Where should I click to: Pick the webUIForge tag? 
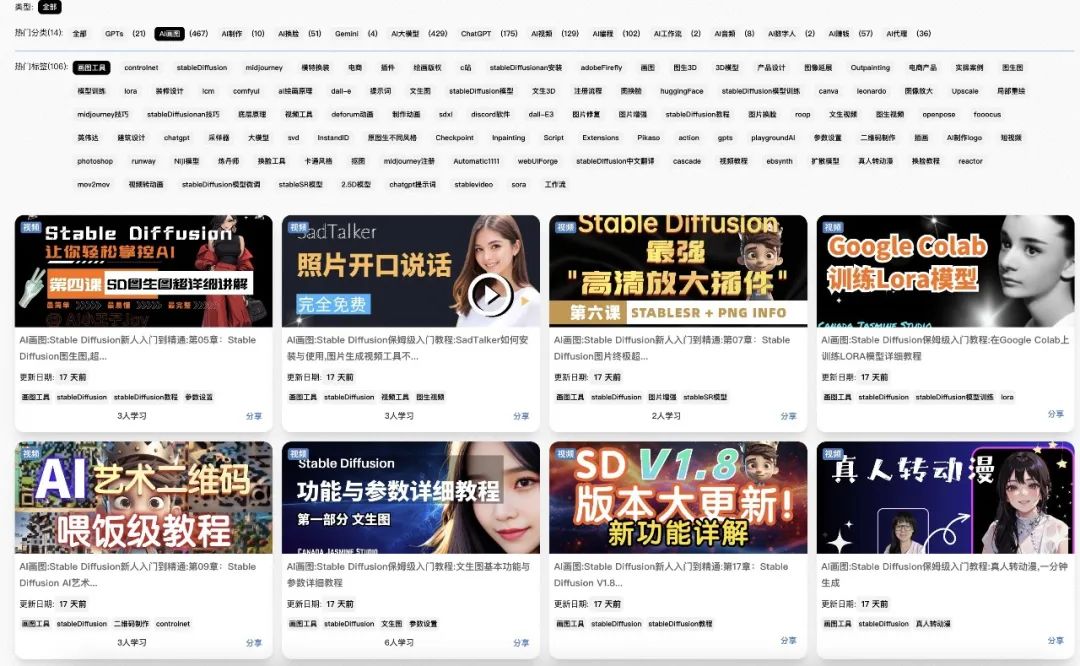pos(537,161)
